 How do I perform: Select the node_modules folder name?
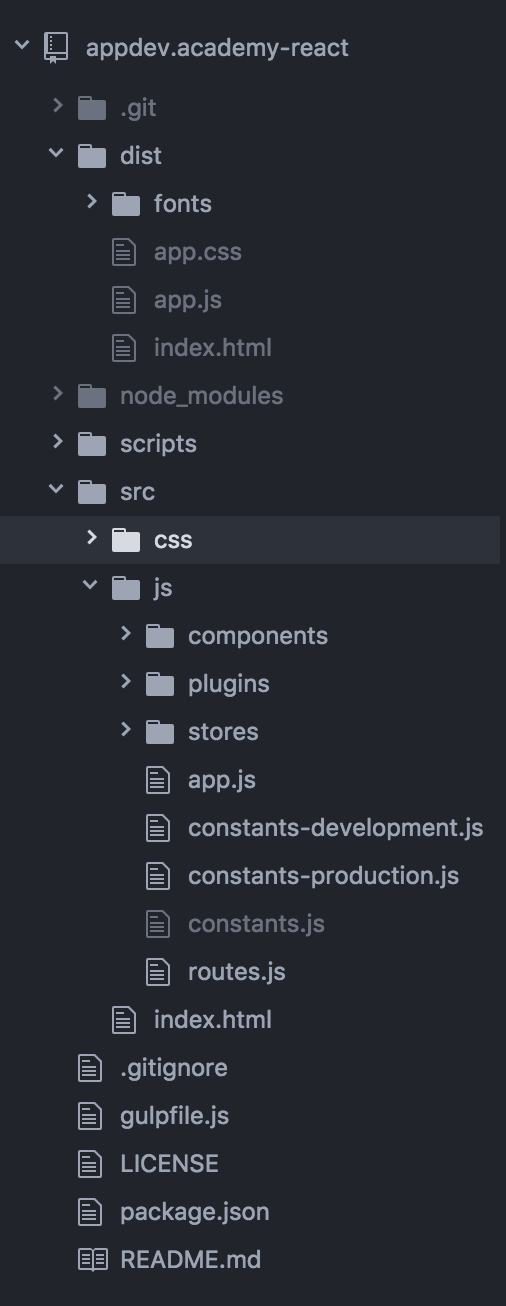pyautogui.click(x=202, y=396)
